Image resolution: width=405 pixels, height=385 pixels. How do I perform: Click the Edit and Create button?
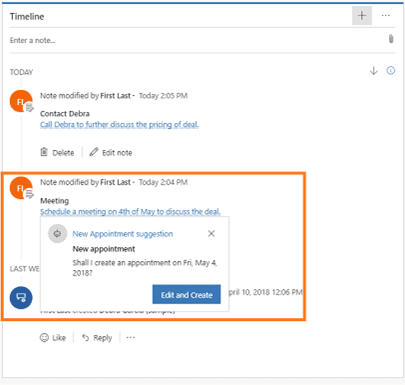[x=187, y=294]
